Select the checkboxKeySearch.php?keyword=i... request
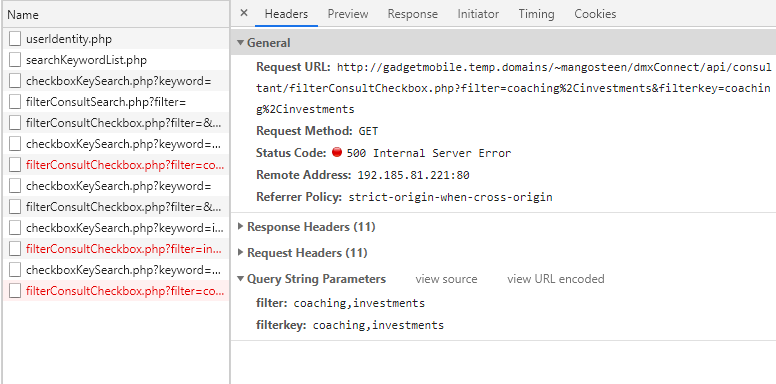The width and height of the screenshot is (776, 384). pyautogui.click(x=116, y=228)
